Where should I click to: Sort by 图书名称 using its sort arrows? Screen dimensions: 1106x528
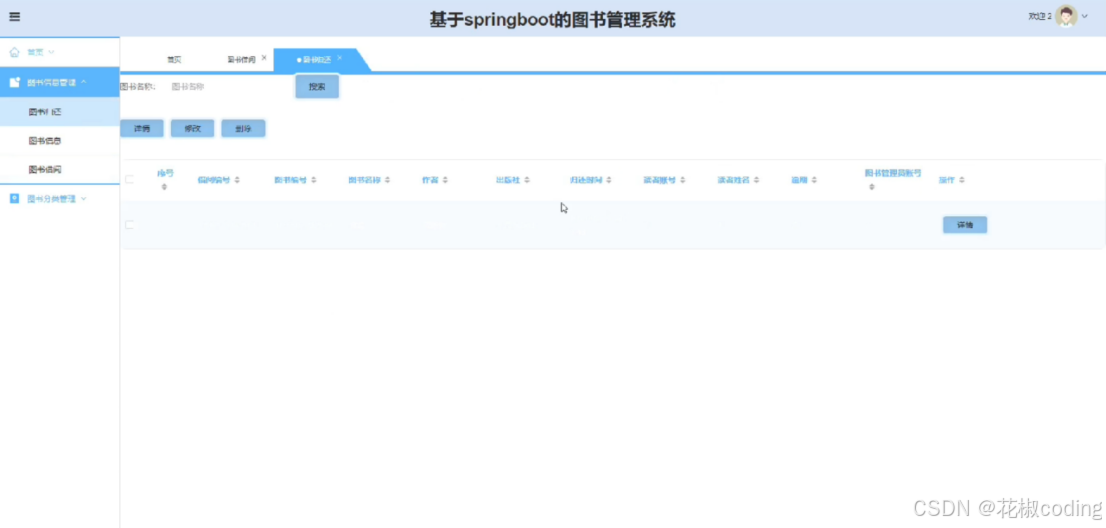click(x=387, y=180)
